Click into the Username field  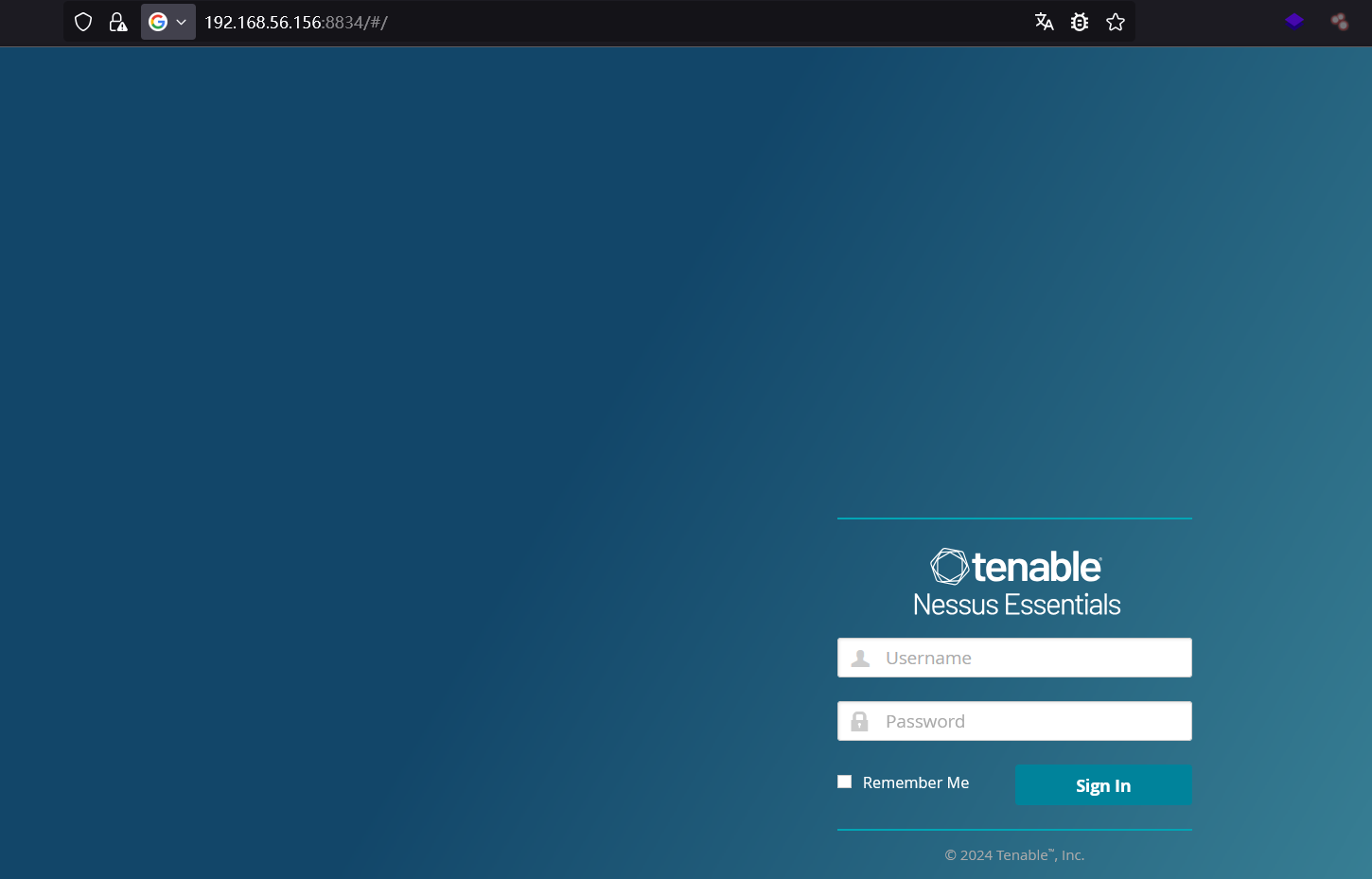tap(1031, 658)
